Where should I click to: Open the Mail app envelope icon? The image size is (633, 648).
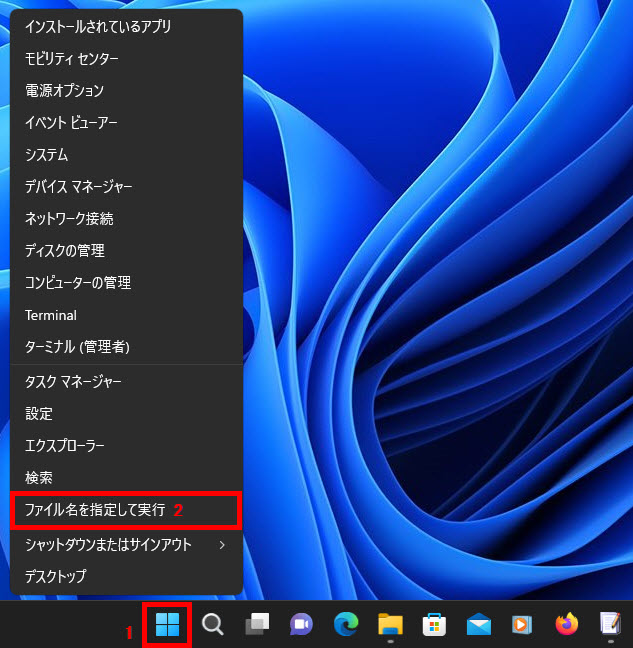point(478,625)
